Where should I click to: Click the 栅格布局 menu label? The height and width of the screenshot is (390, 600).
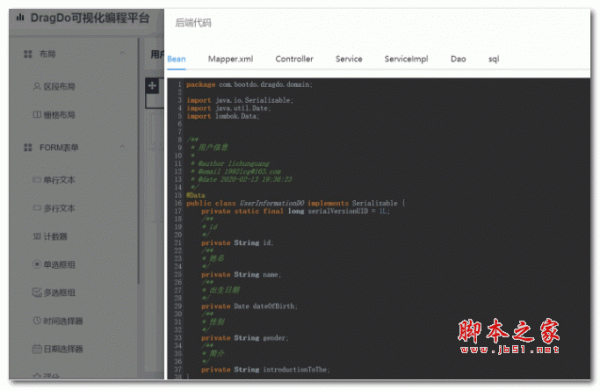click(x=59, y=115)
